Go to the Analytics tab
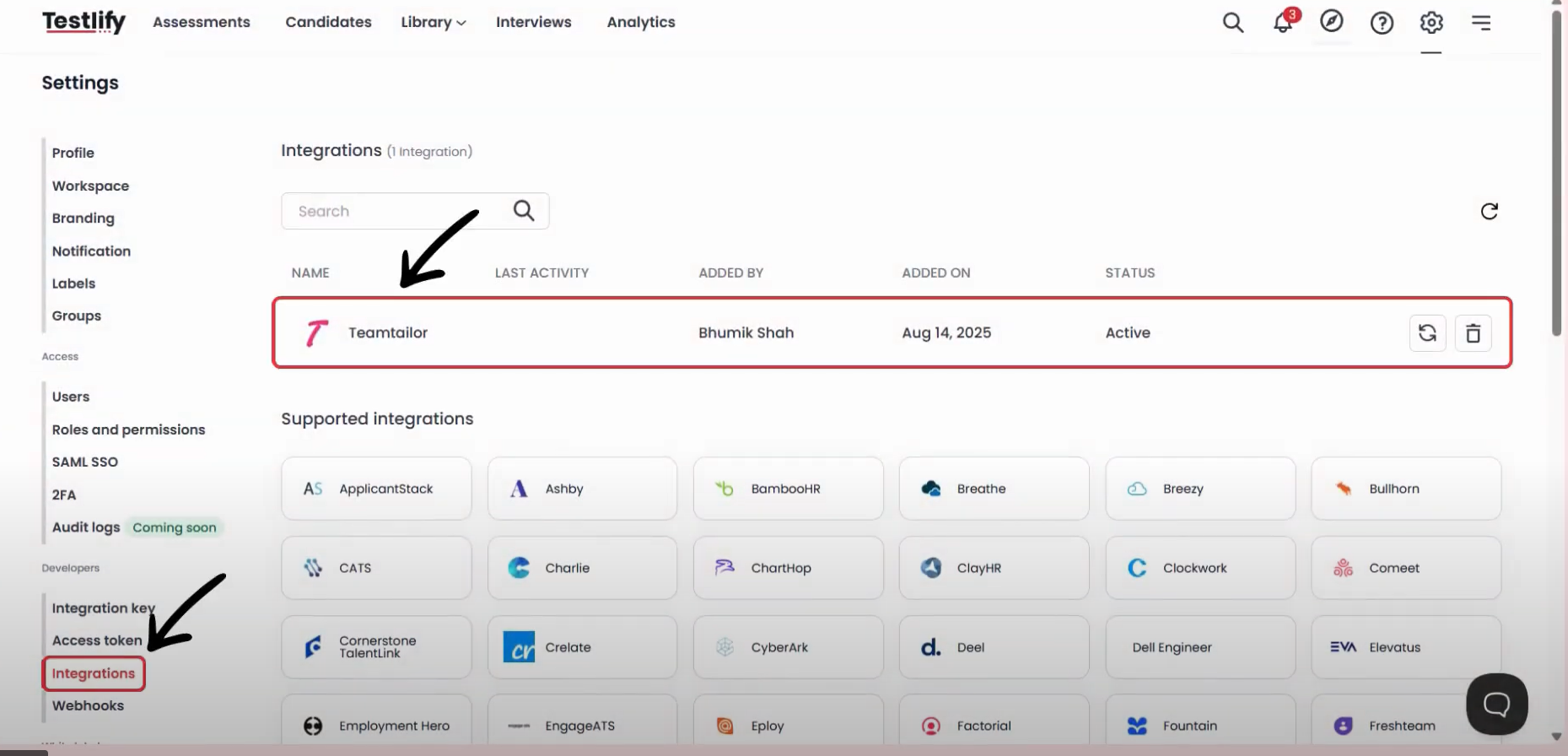This screenshot has width=1568, height=756. click(x=641, y=22)
